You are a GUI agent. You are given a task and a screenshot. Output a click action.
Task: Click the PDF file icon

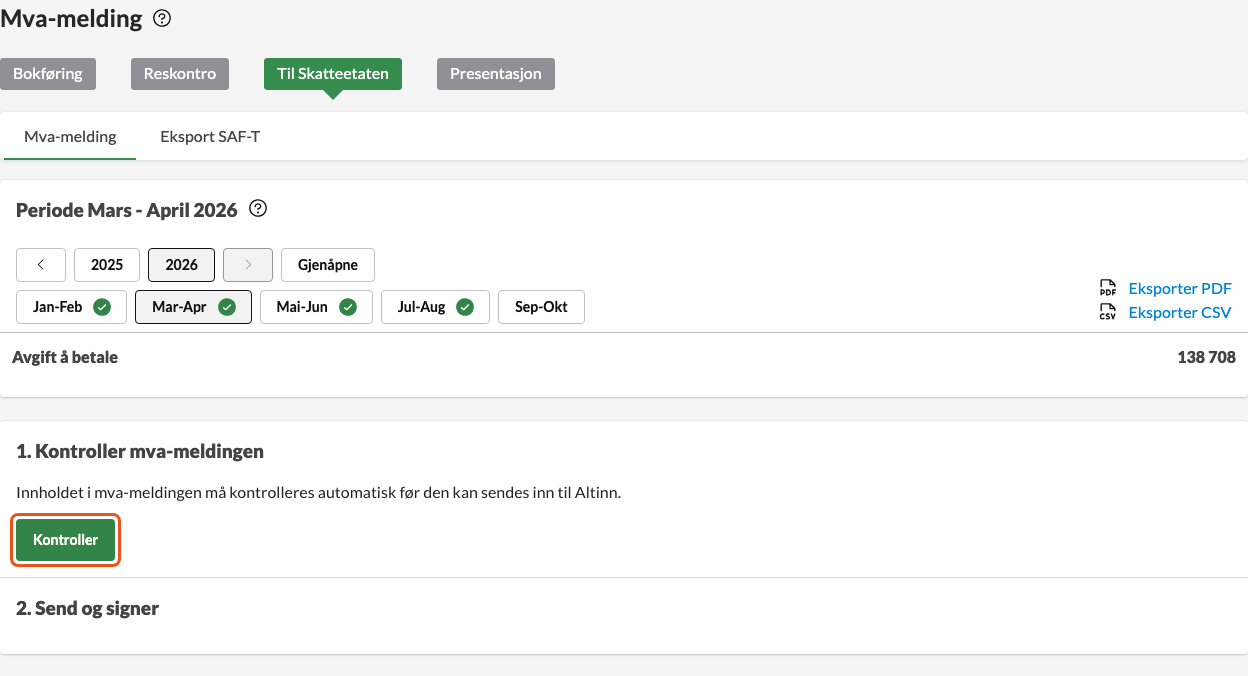(x=1107, y=288)
